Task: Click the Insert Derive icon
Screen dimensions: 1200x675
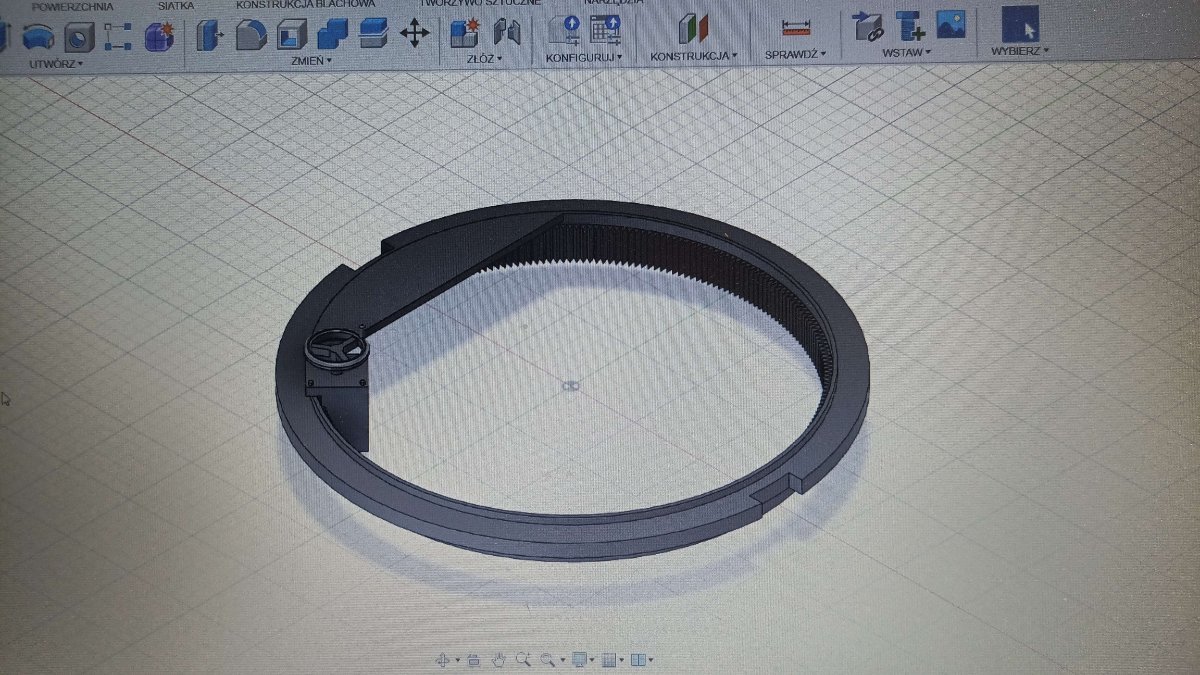Action: (866, 26)
